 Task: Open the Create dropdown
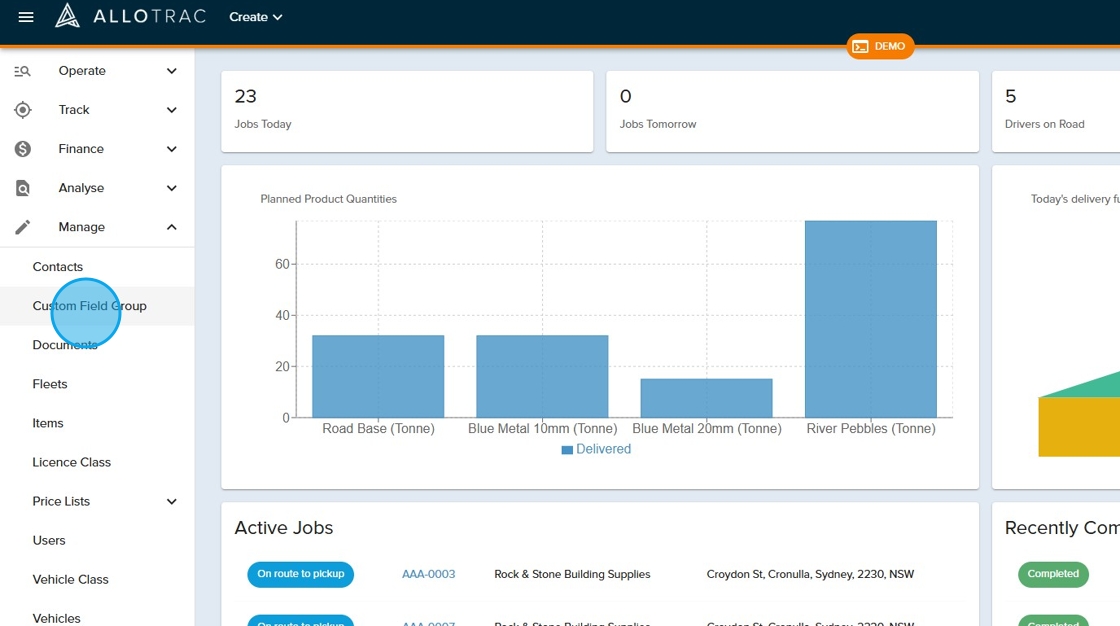click(x=255, y=17)
